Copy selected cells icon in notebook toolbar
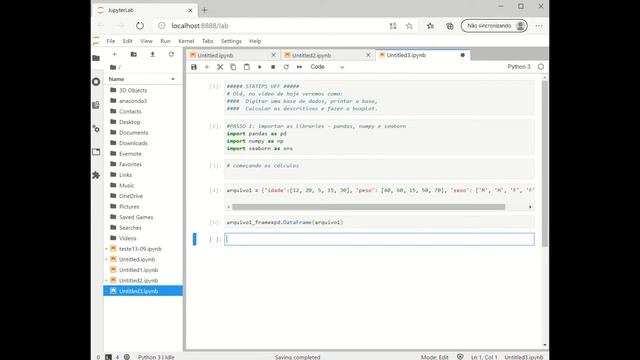The width and height of the screenshot is (640, 360). [233, 67]
